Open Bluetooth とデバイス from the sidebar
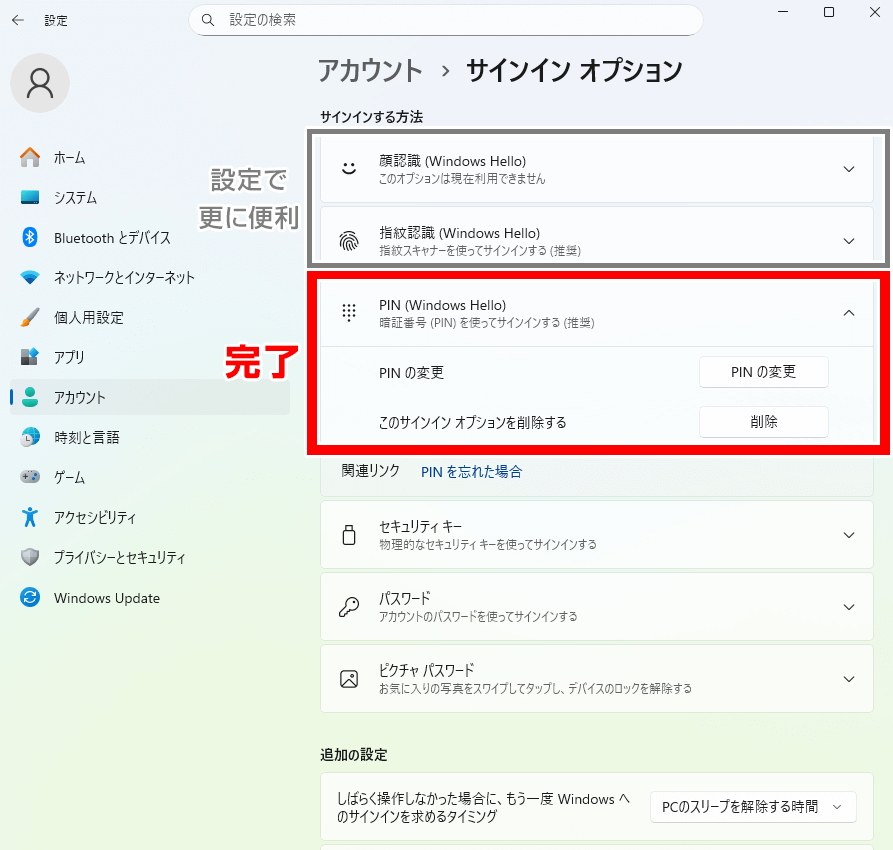 tap(112, 238)
